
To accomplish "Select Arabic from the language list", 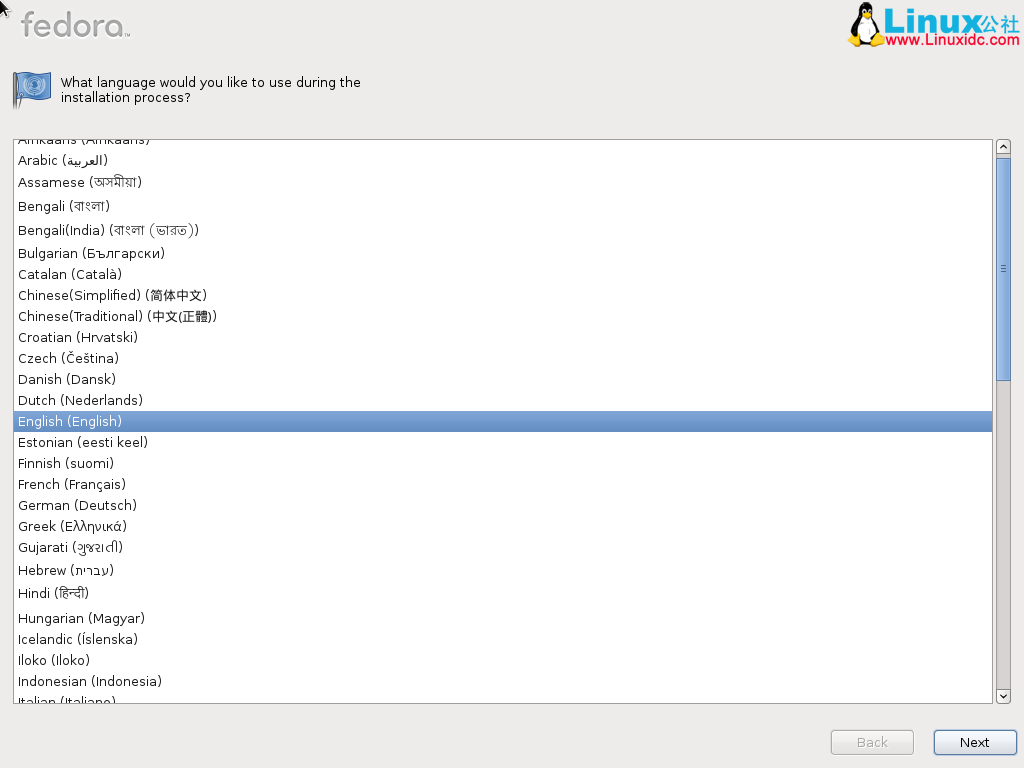I will point(503,161).
